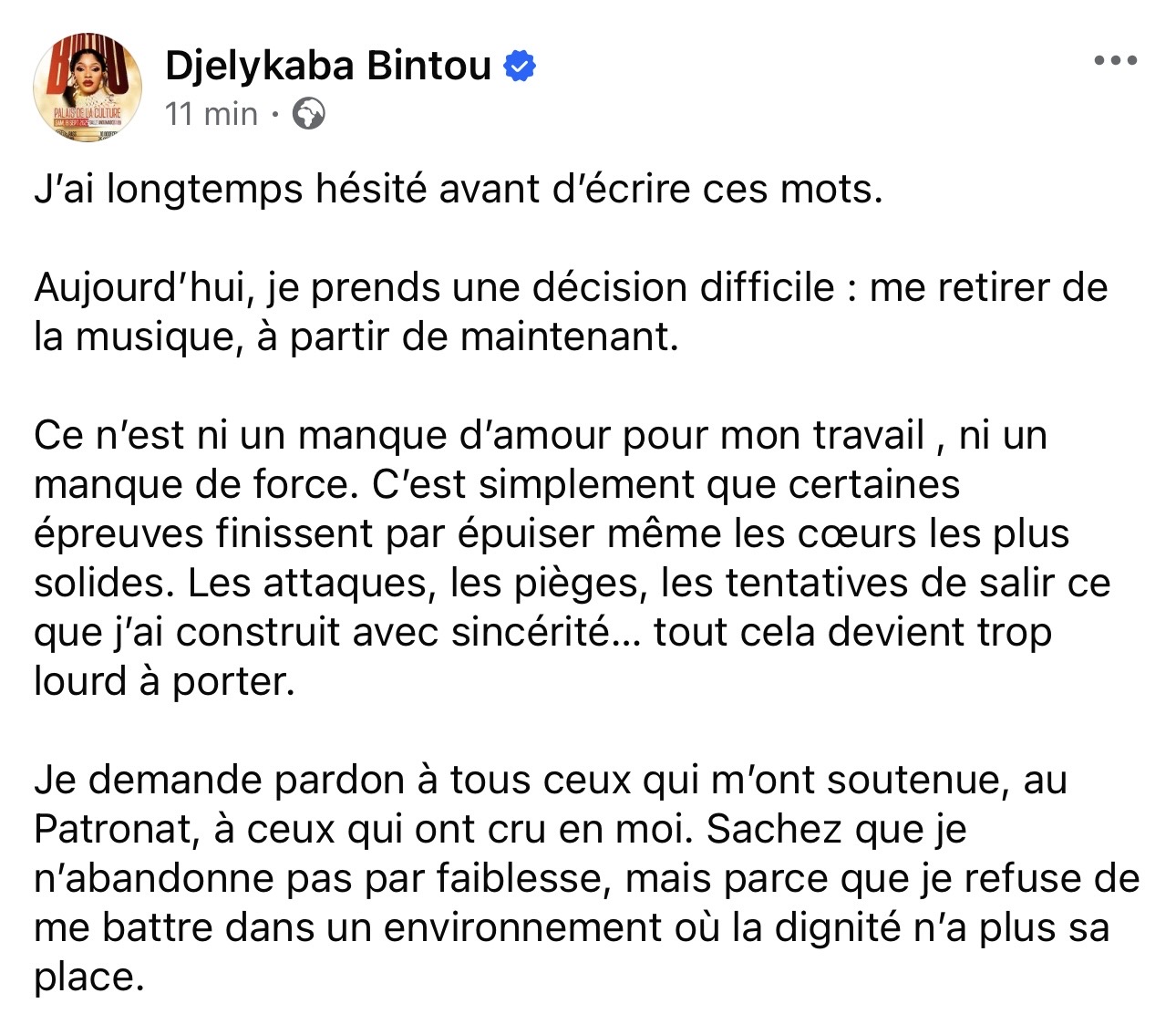The height and width of the screenshot is (1014, 1176).
Task: Click the line "manque de force. C'est simplement"
Action: 496,484
